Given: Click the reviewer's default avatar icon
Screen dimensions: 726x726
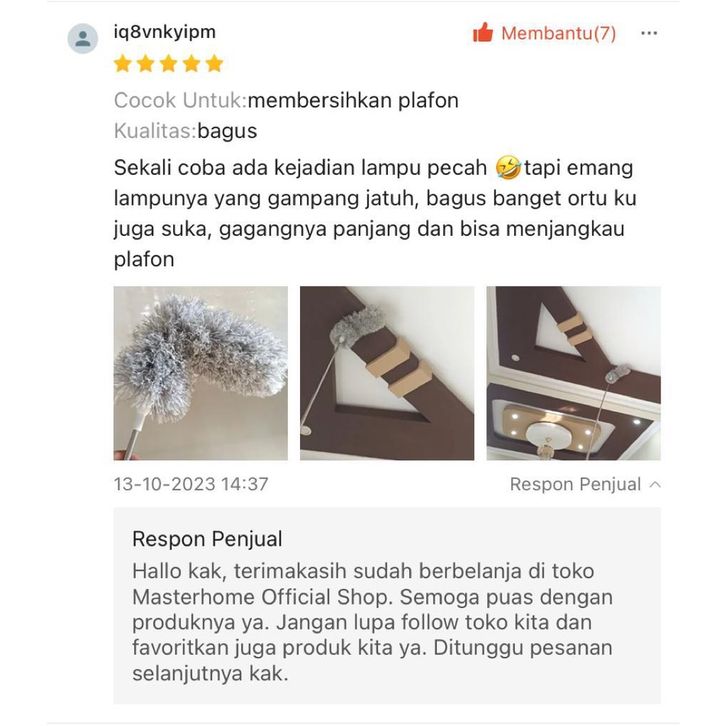Looking at the screenshot, I should pyautogui.click(x=82, y=38).
